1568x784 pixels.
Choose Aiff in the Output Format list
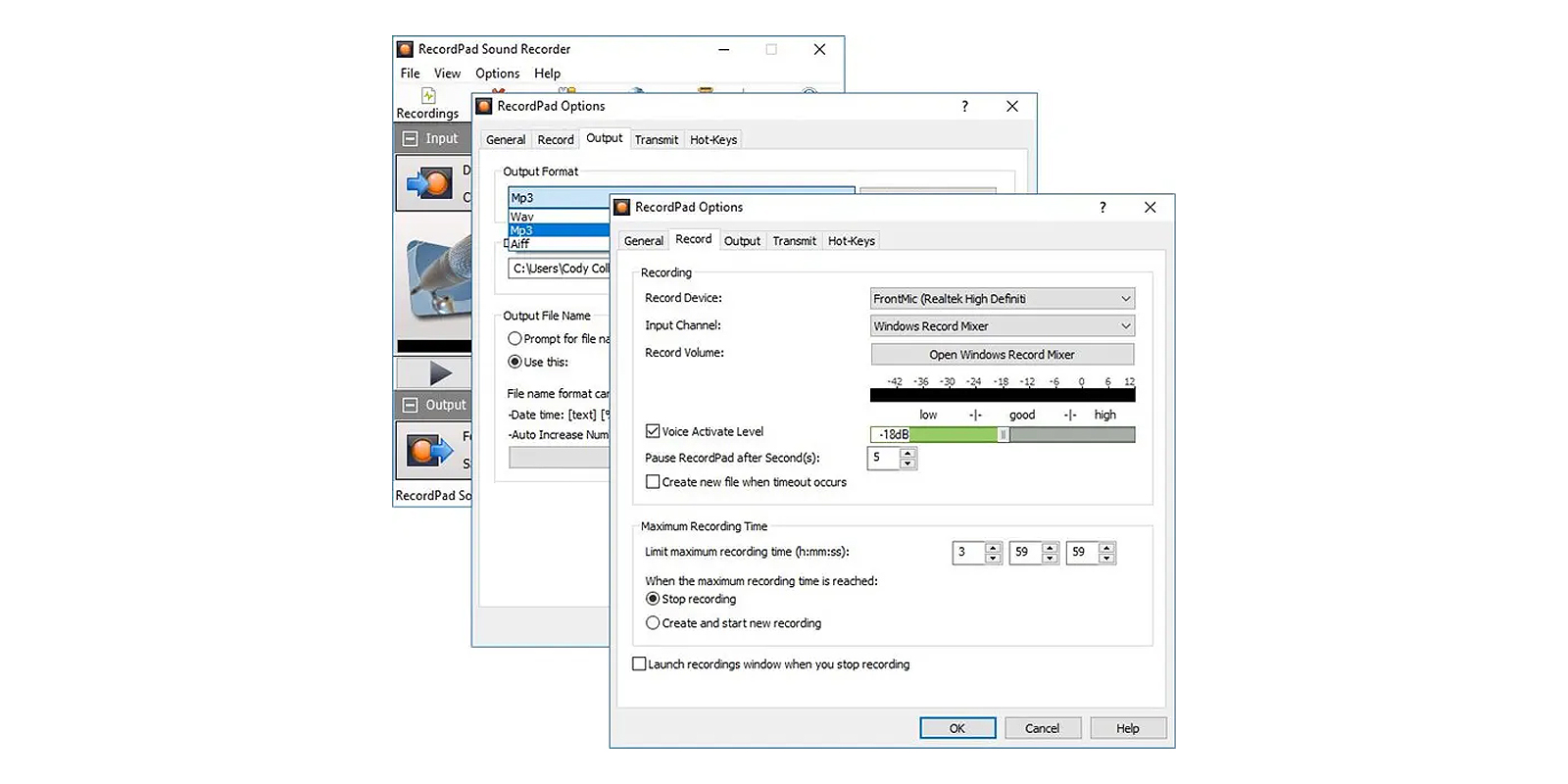click(559, 243)
